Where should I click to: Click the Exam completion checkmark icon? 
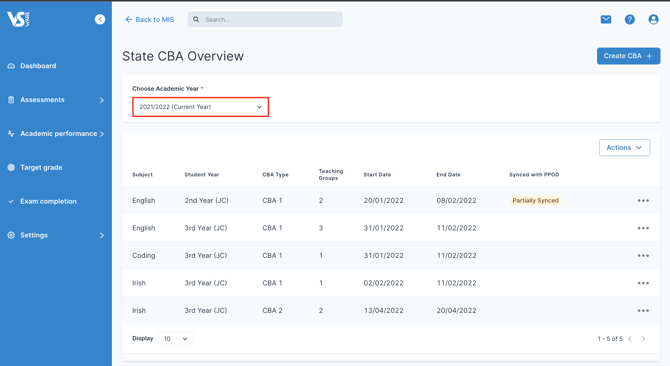coord(11,201)
